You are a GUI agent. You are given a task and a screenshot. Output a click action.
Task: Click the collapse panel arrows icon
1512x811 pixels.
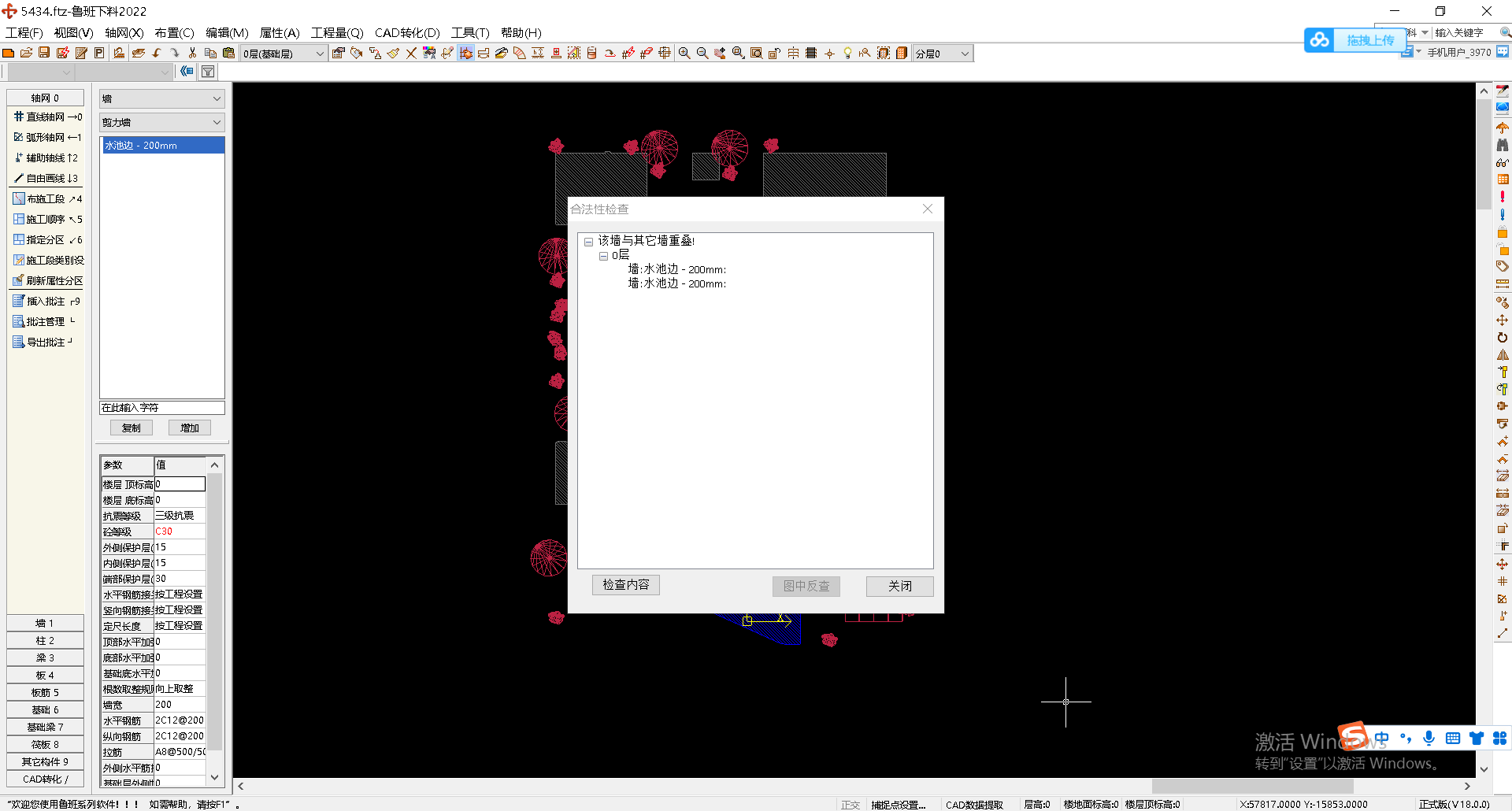click(187, 72)
